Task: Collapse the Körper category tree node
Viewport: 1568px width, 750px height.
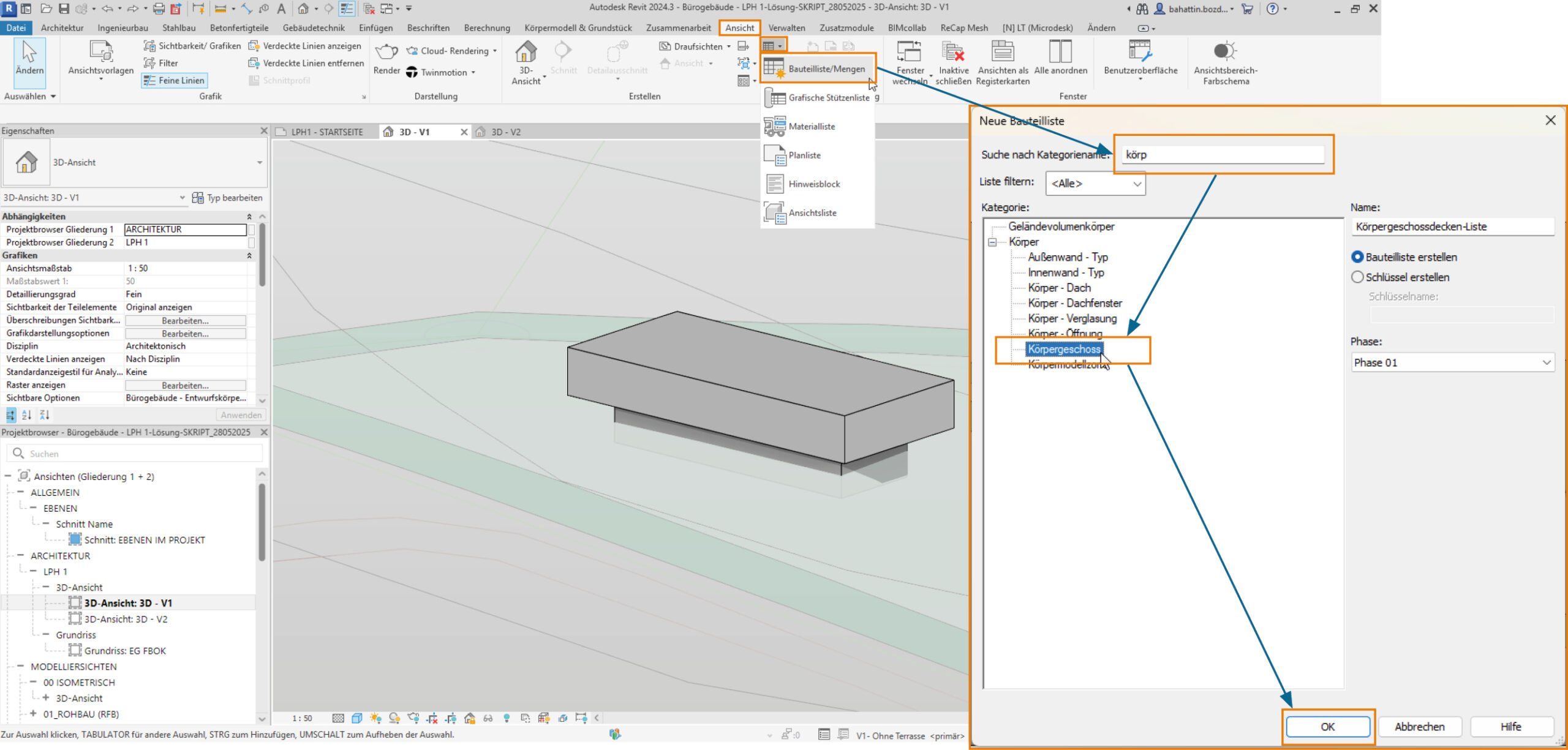Action: [x=992, y=242]
